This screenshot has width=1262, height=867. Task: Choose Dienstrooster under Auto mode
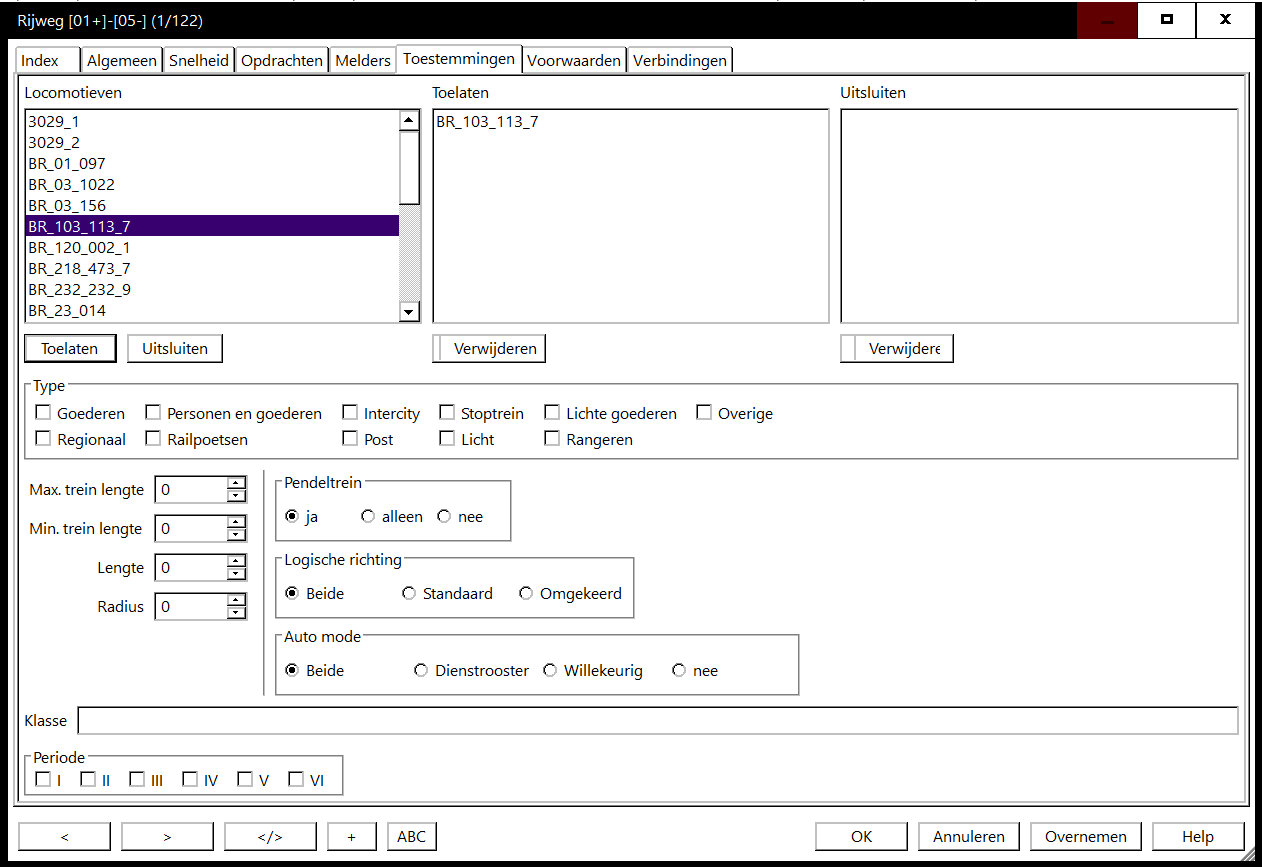[x=421, y=671]
